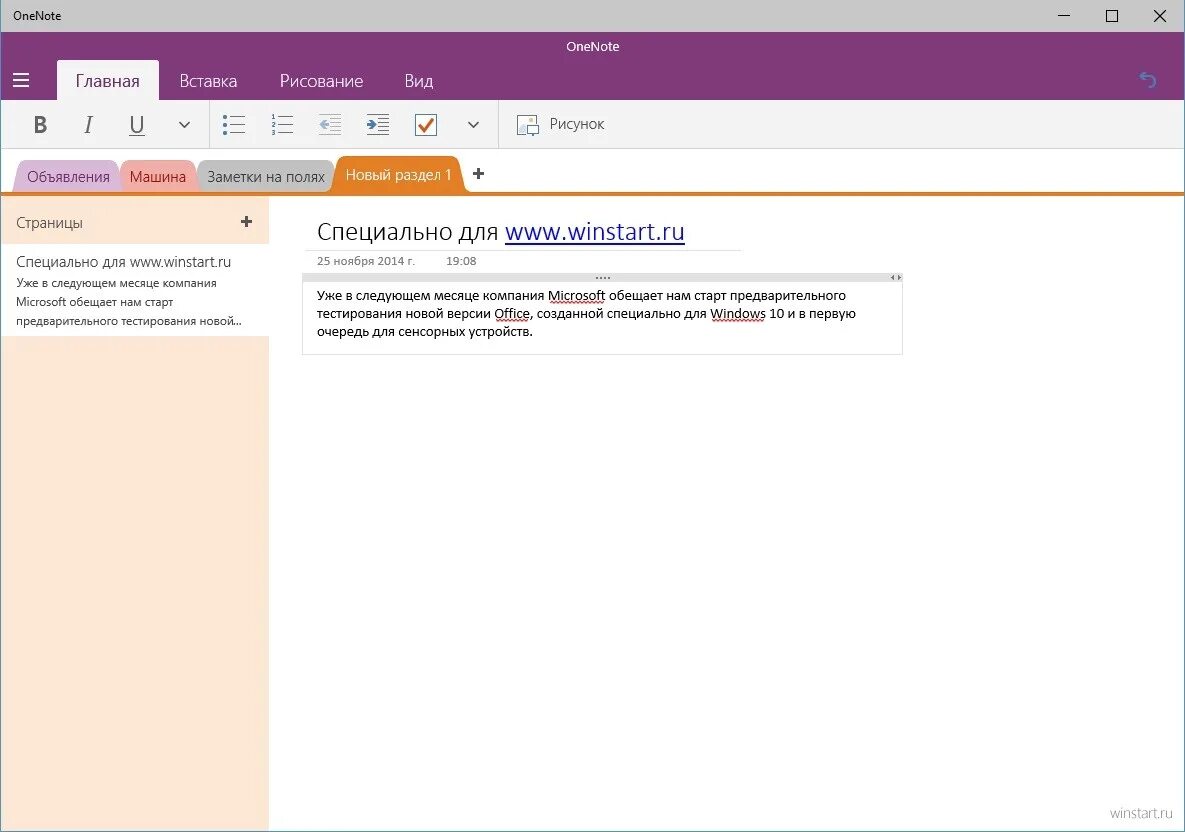Select the Объявления section tab
The width and height of the screenshot is (1185, 832).
[68, 177]
